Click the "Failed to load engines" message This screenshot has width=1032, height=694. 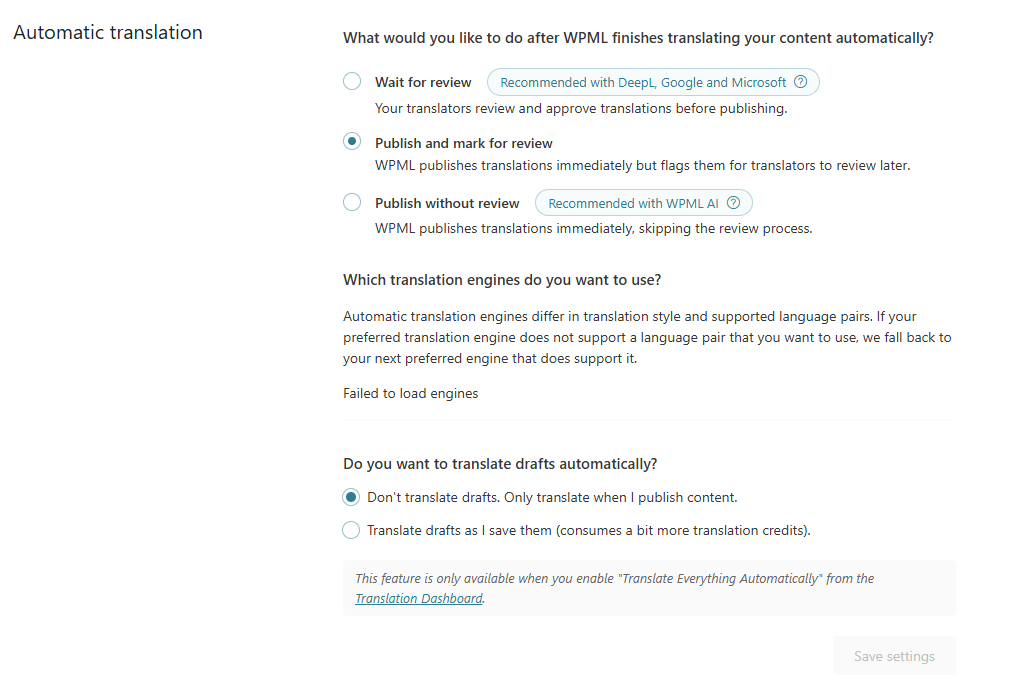[x=410, y=393]
